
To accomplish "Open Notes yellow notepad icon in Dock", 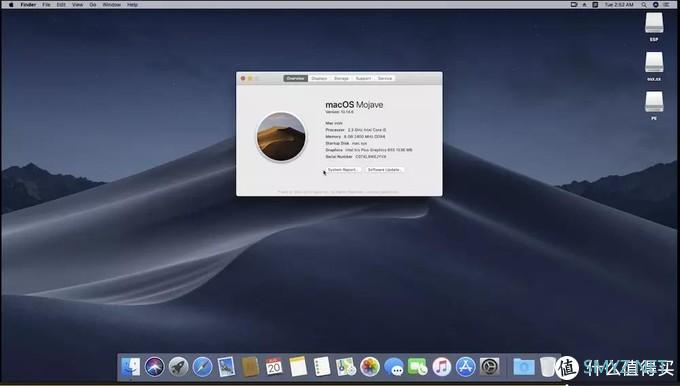I will pyautogui.click(x=298, y=367).
